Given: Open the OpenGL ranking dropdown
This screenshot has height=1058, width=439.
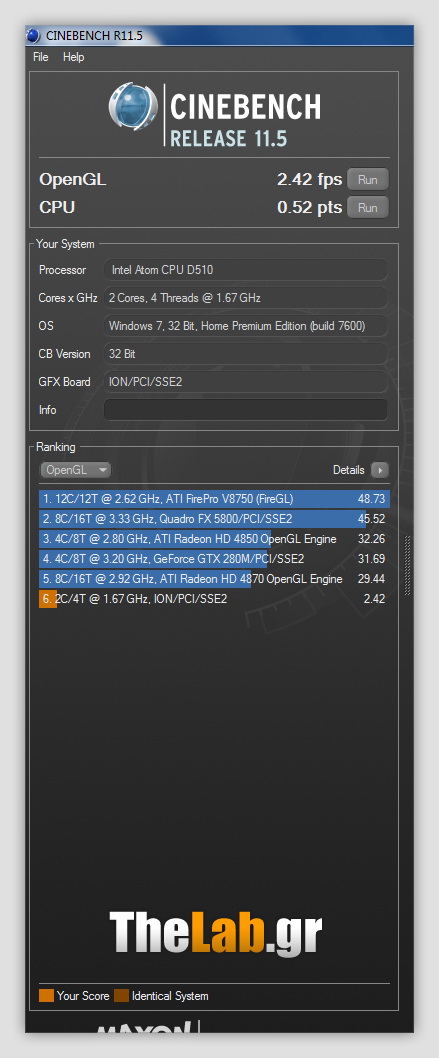Looking at the screenshot, I should click(x=76, y=470).
